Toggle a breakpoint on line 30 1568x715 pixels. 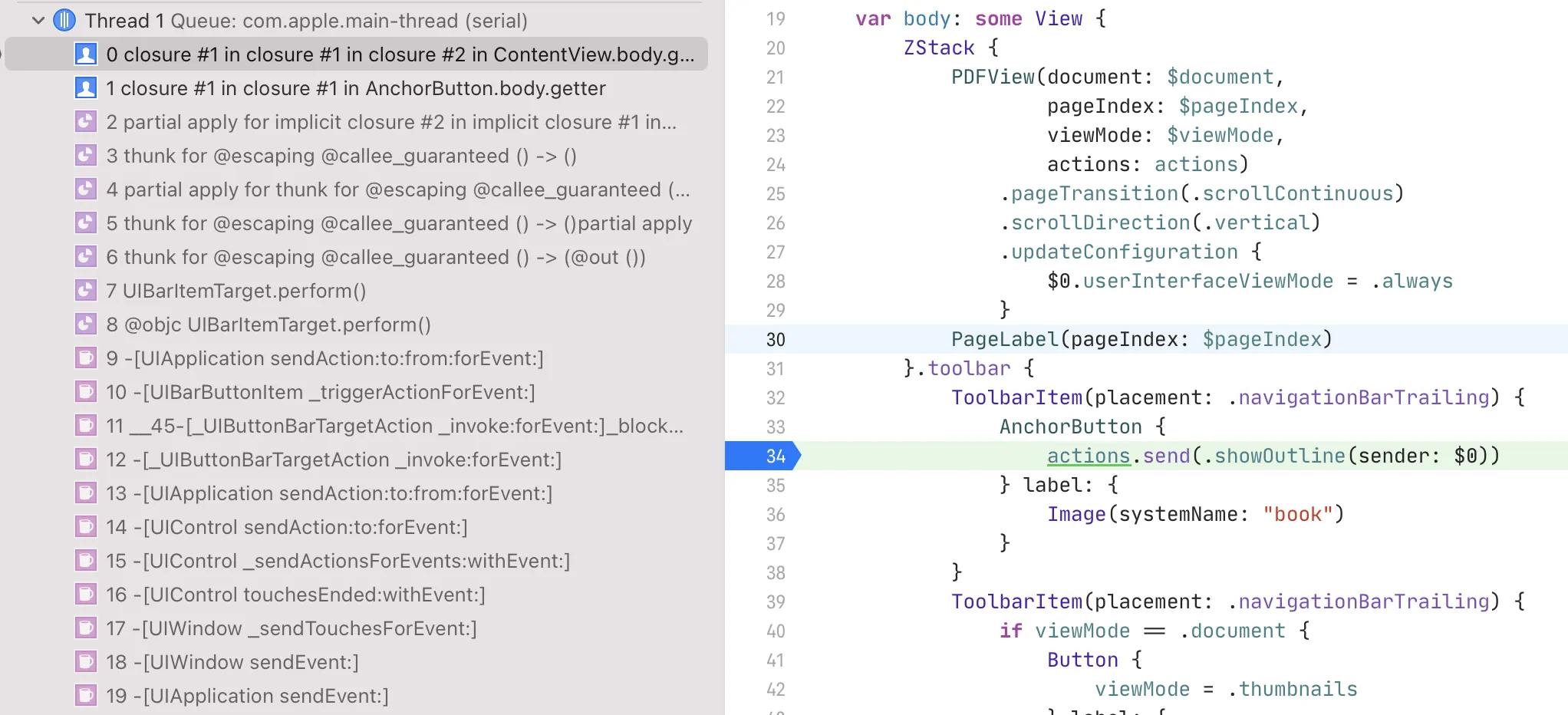[775, 339]
